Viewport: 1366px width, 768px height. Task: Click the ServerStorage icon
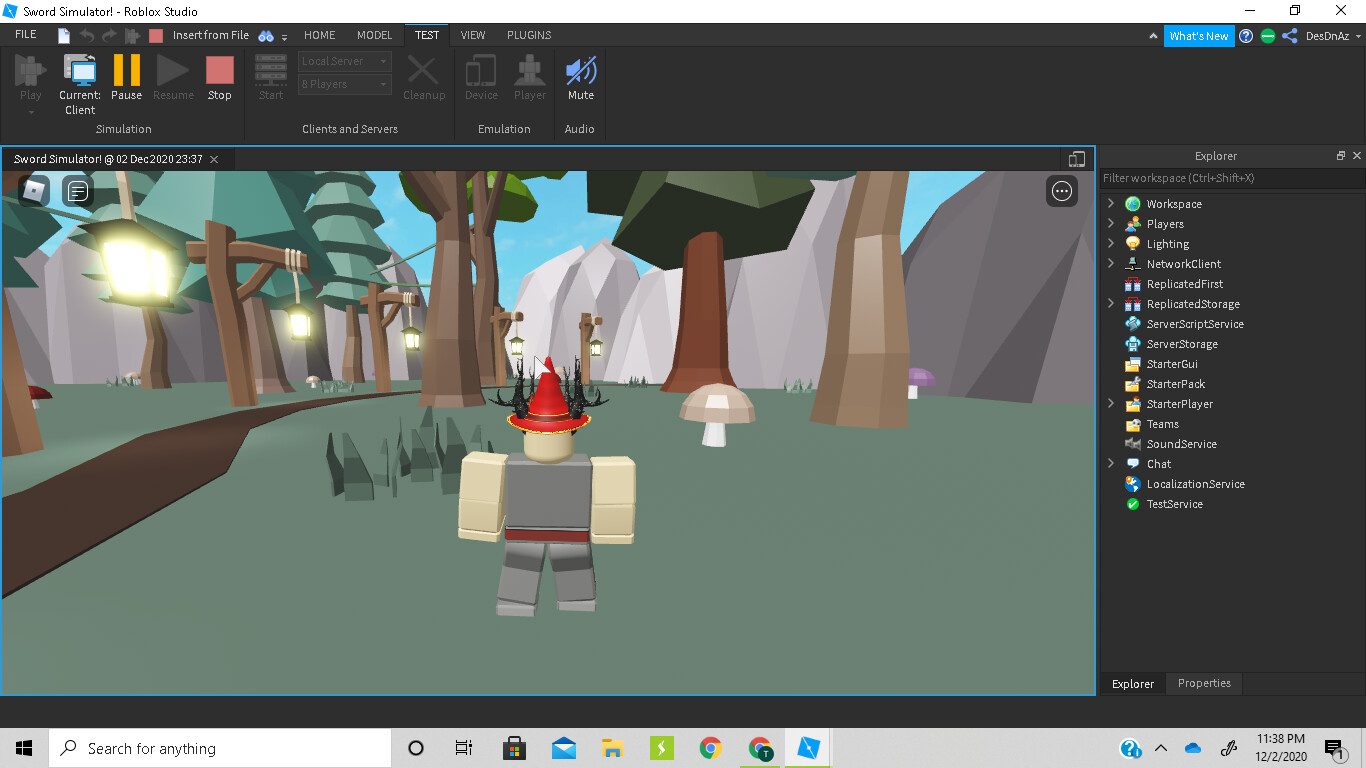1133,344
